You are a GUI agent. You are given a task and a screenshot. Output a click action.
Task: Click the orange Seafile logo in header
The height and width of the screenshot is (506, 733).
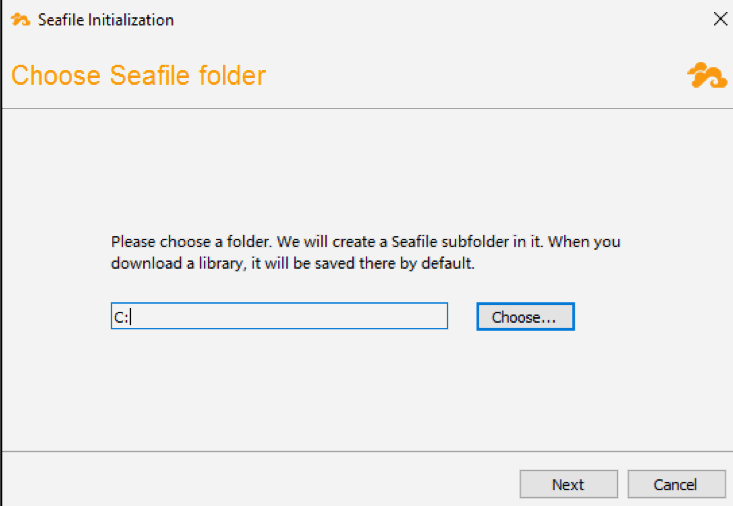click(707, 75)
